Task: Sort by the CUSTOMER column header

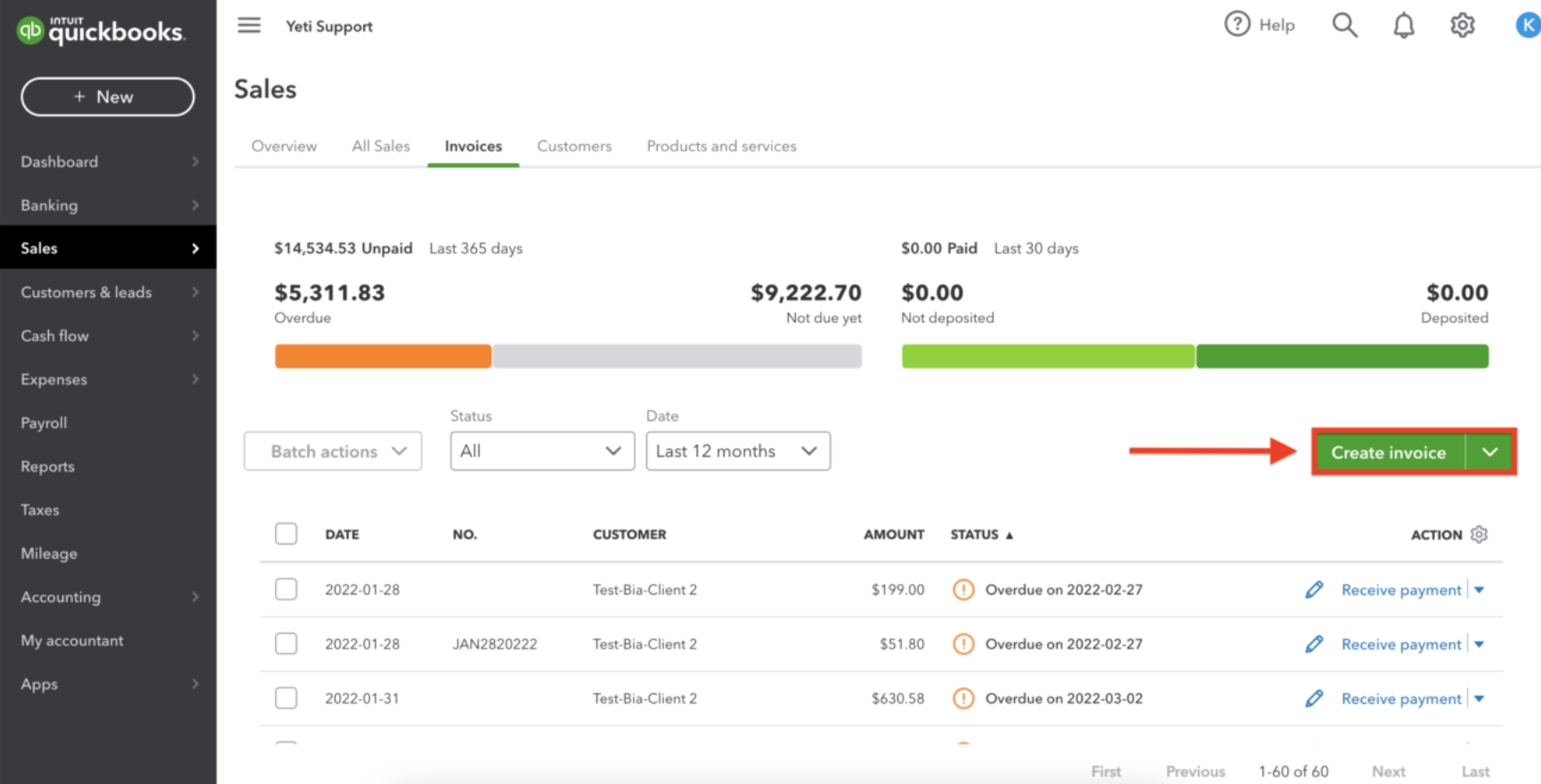Action: coord(629,534)
